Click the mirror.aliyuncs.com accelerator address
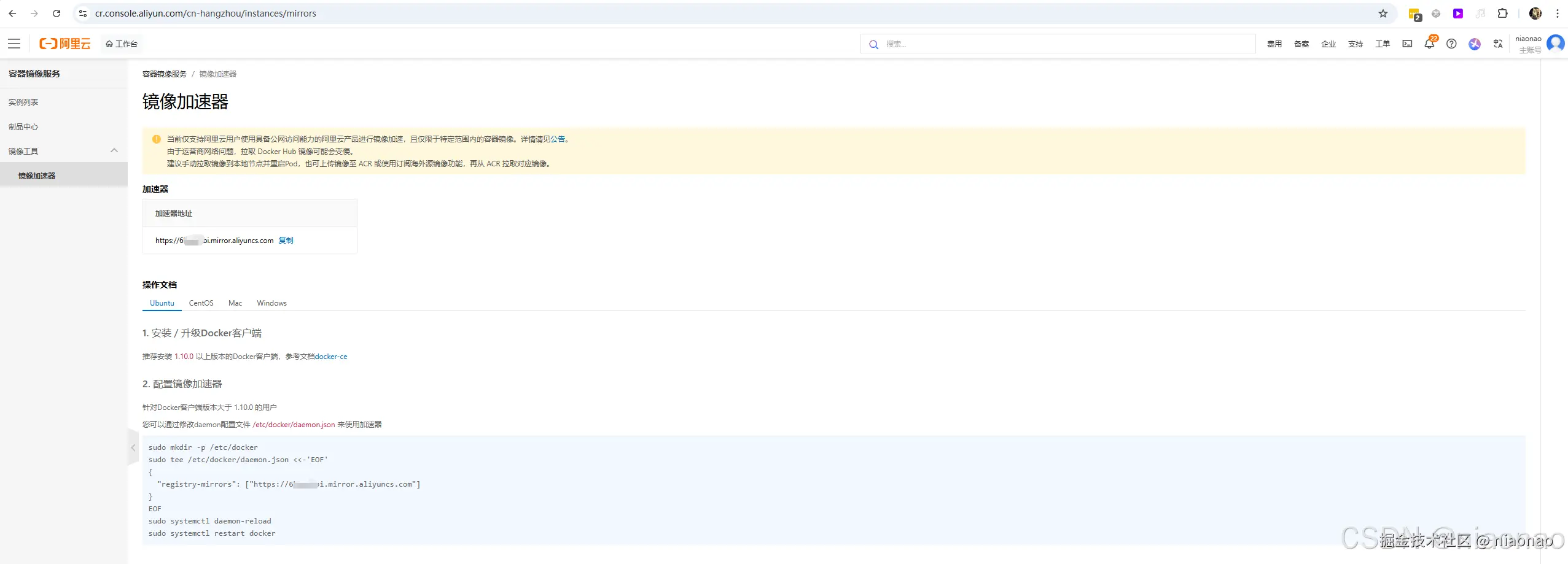1568x564 pixels. [x=214, y=241]
